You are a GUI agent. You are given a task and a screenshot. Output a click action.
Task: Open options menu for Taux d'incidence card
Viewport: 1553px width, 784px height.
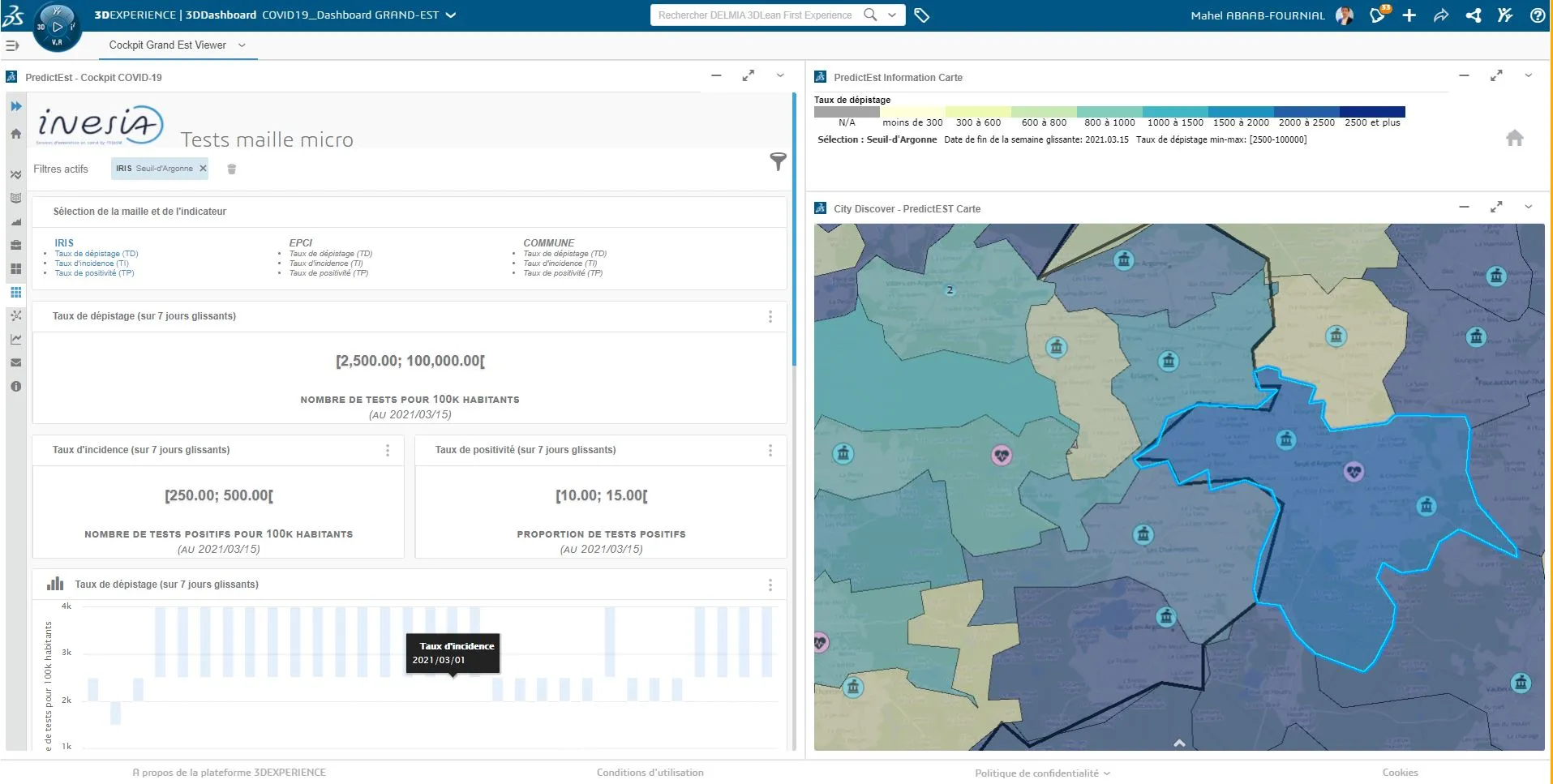point(388,450)
